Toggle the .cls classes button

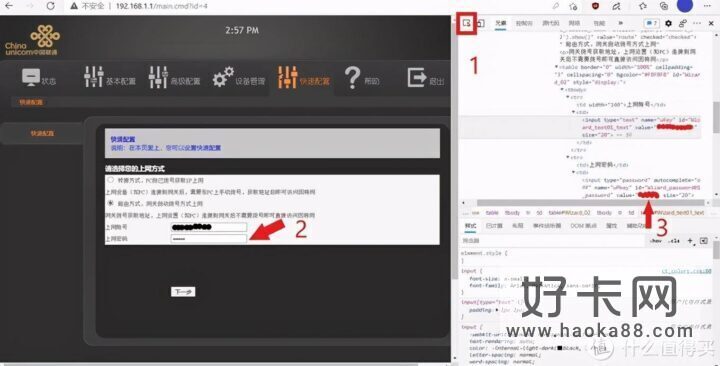pyautogui.click(x=674, y=240)
